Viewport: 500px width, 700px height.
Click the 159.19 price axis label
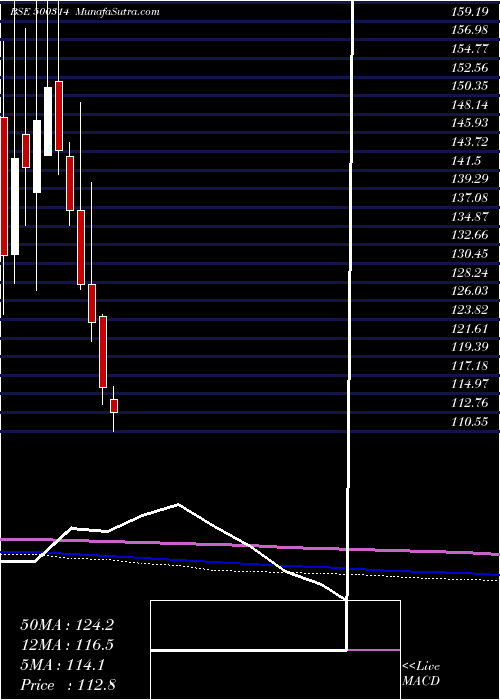pyautogui.click(x=471, y=12)
